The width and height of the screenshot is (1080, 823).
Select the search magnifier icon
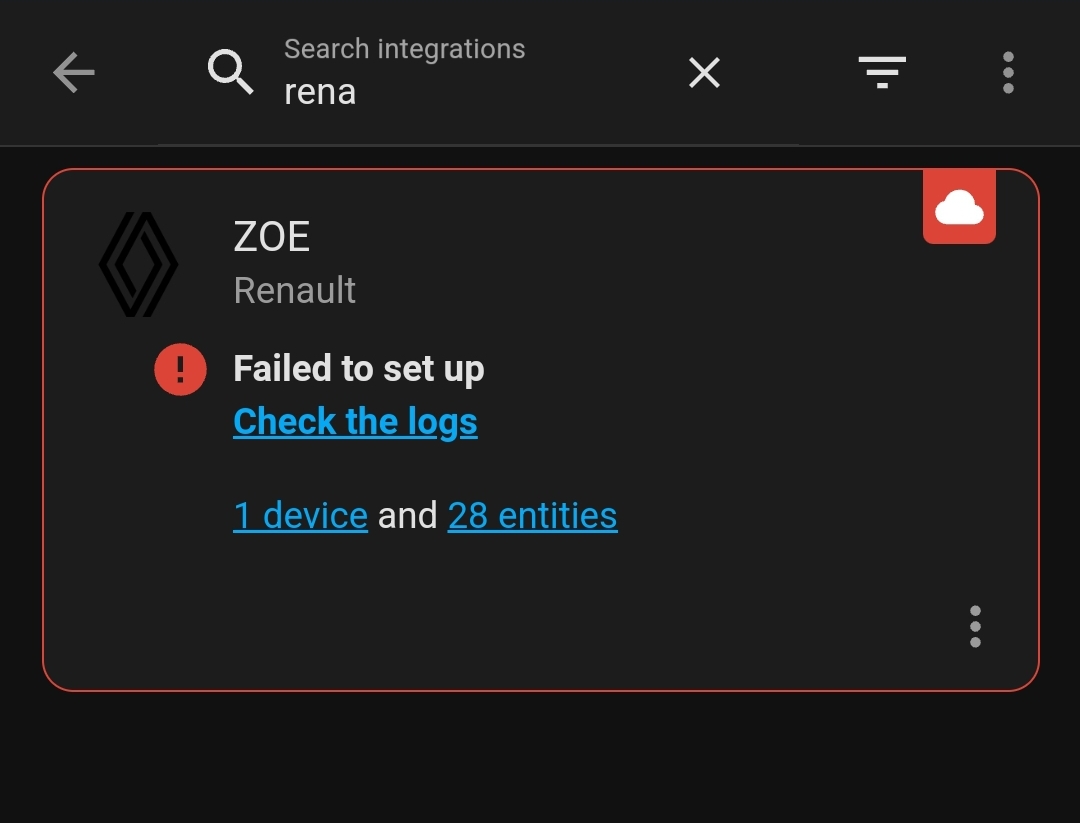click(x=231, y=72)
